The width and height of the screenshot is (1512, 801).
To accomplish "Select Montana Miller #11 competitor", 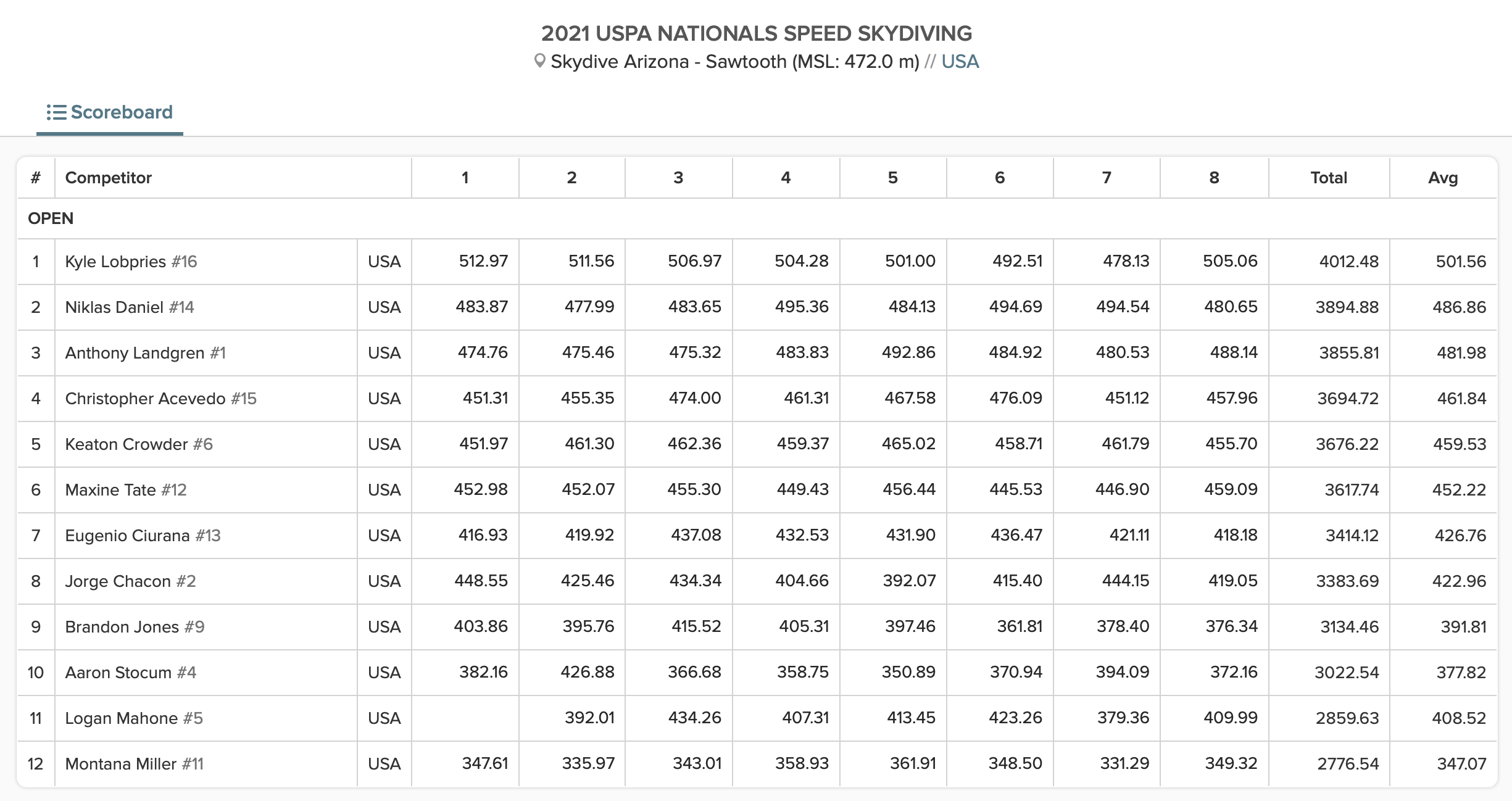I will (x=134, y=764).
